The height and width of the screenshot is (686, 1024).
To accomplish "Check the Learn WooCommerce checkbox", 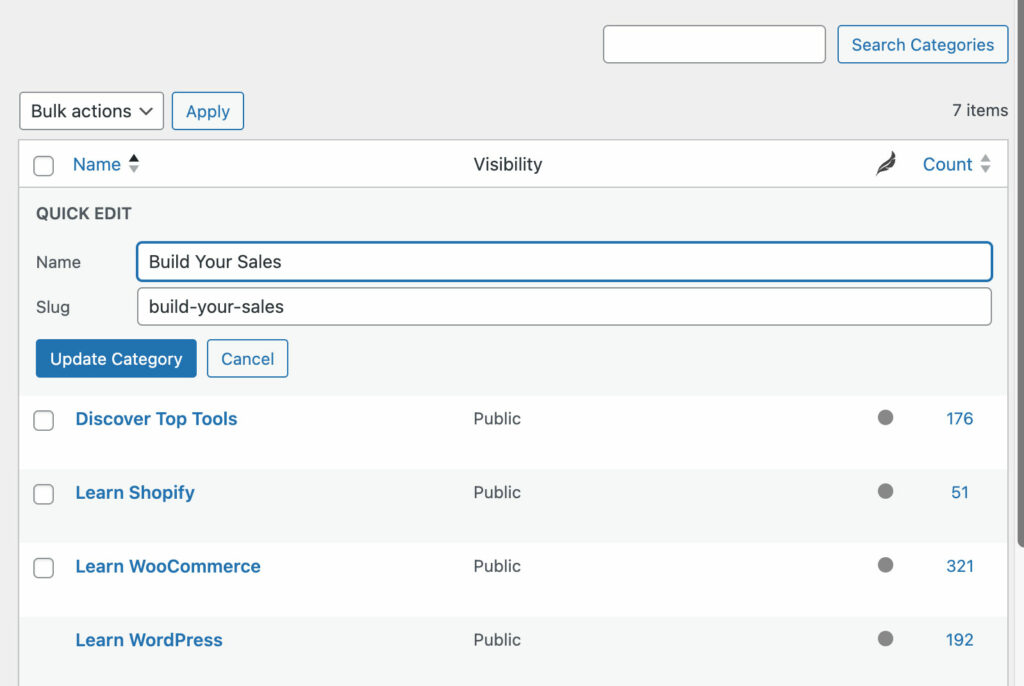I will 44,568.
